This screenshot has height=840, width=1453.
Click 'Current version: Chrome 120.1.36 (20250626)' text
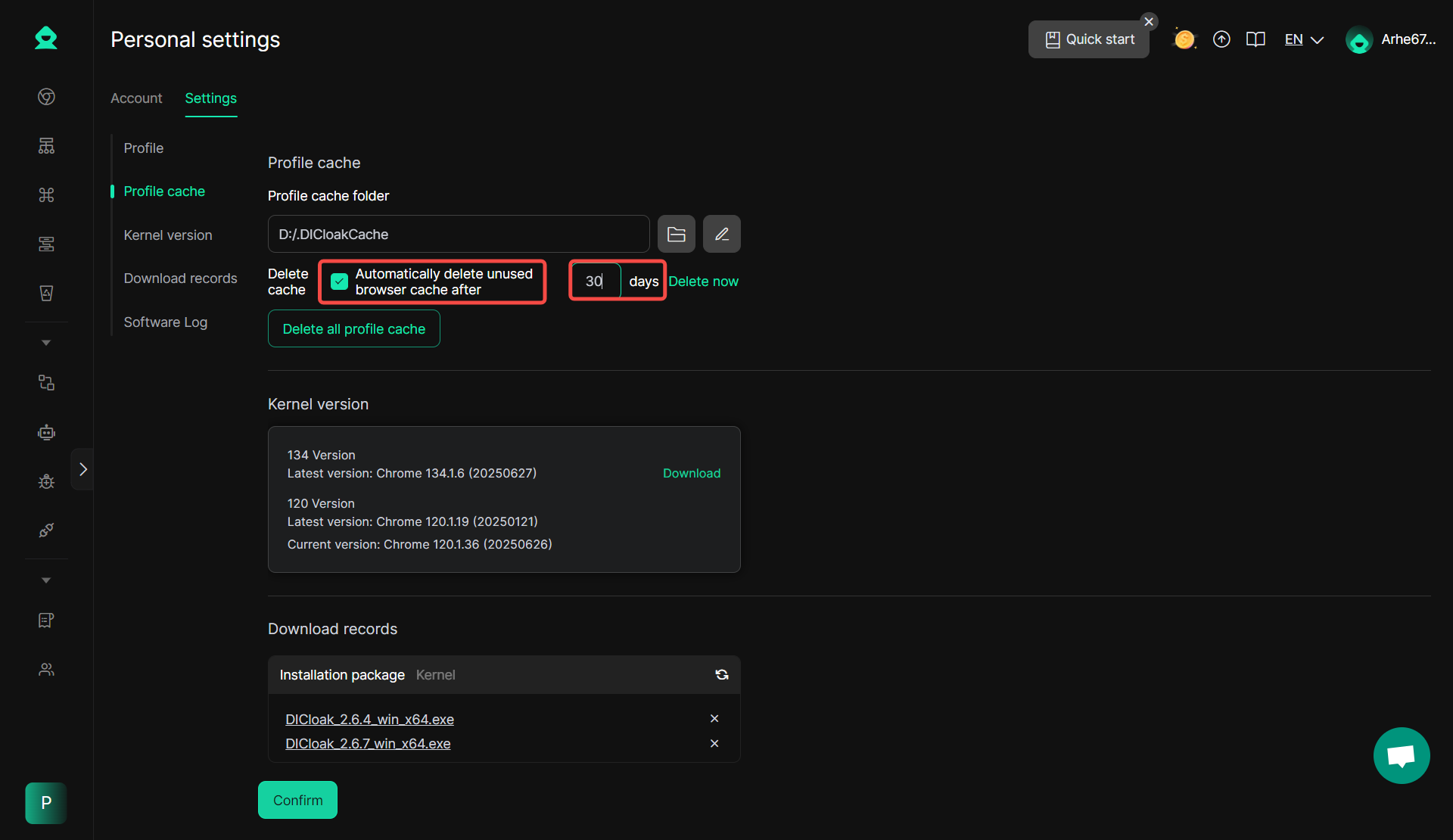(x=420, y=545)
